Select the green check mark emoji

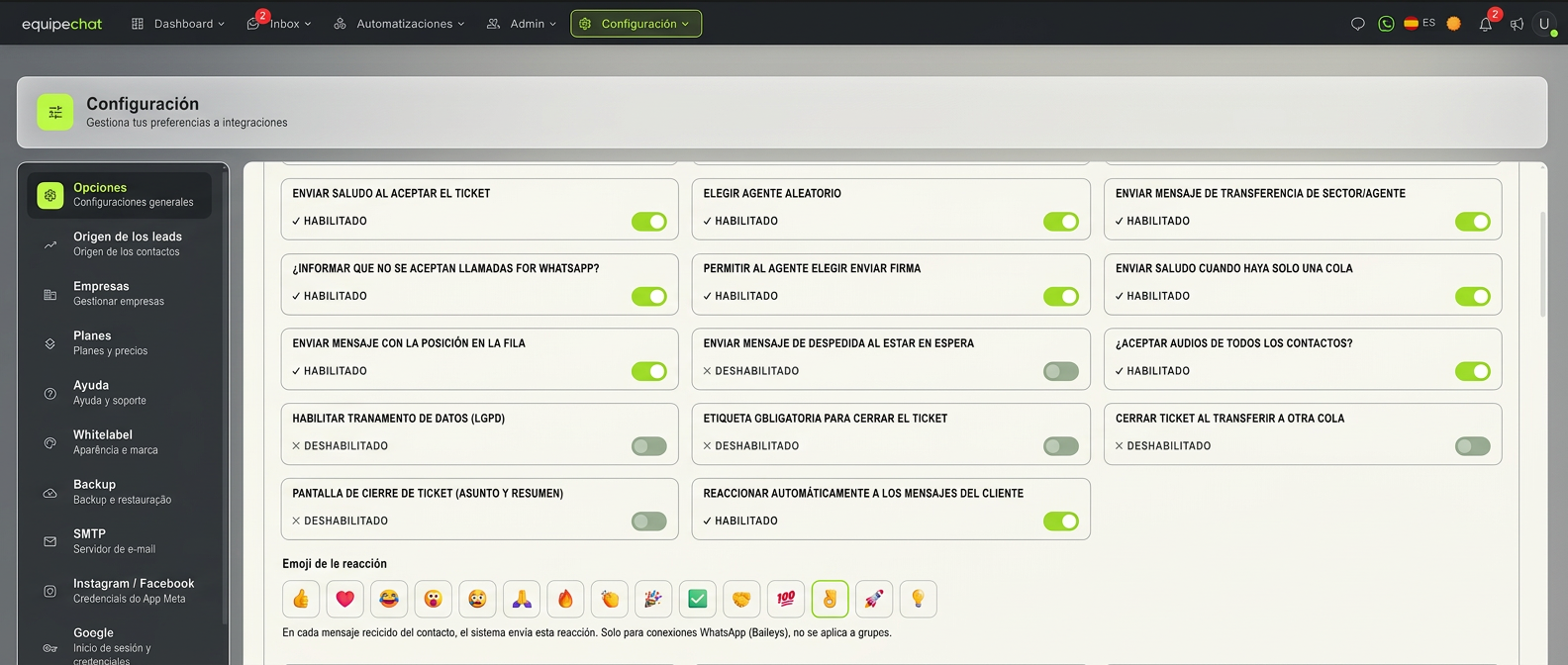pos(698,599)
